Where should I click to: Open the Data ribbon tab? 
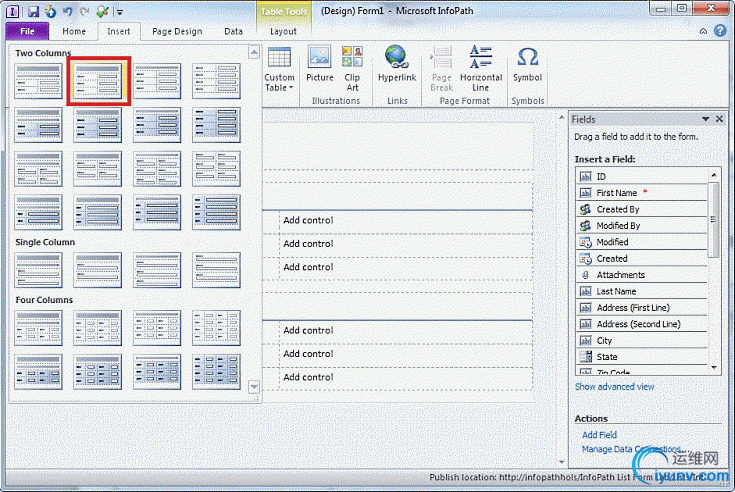(233, 31)
